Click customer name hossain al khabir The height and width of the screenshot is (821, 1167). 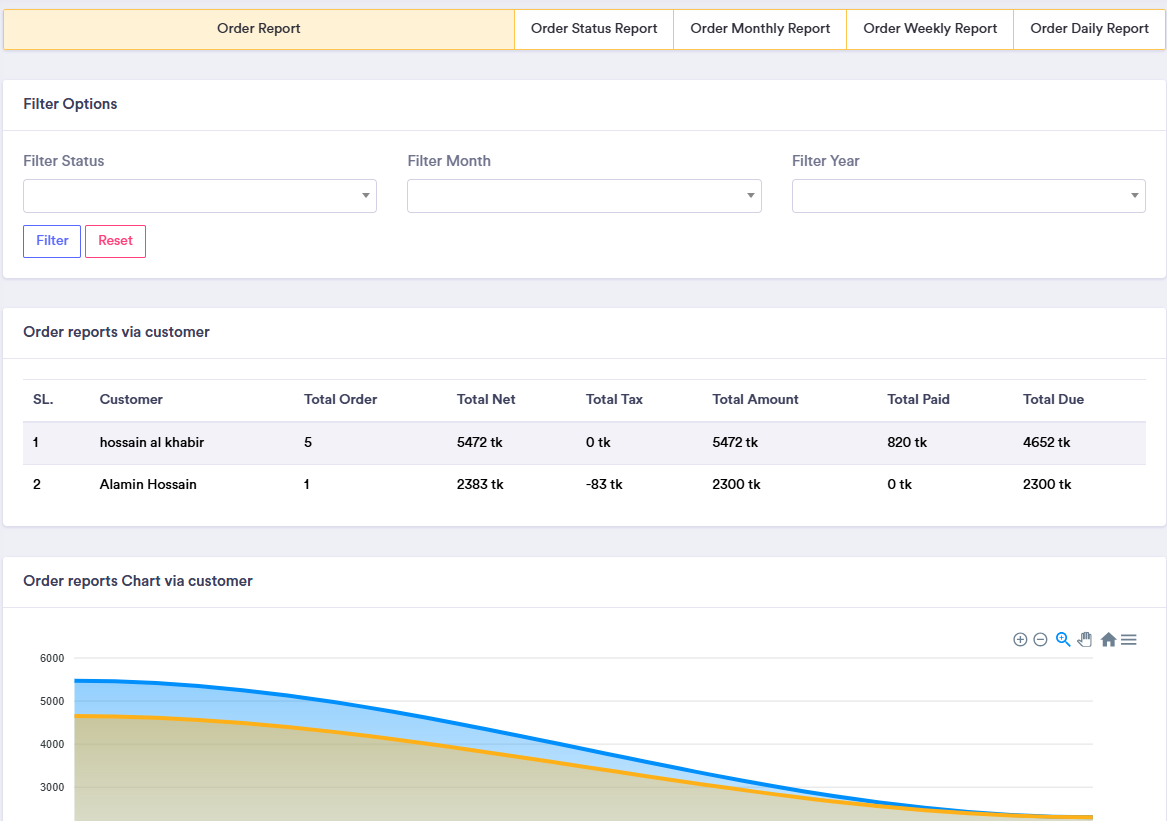(152, 443)
